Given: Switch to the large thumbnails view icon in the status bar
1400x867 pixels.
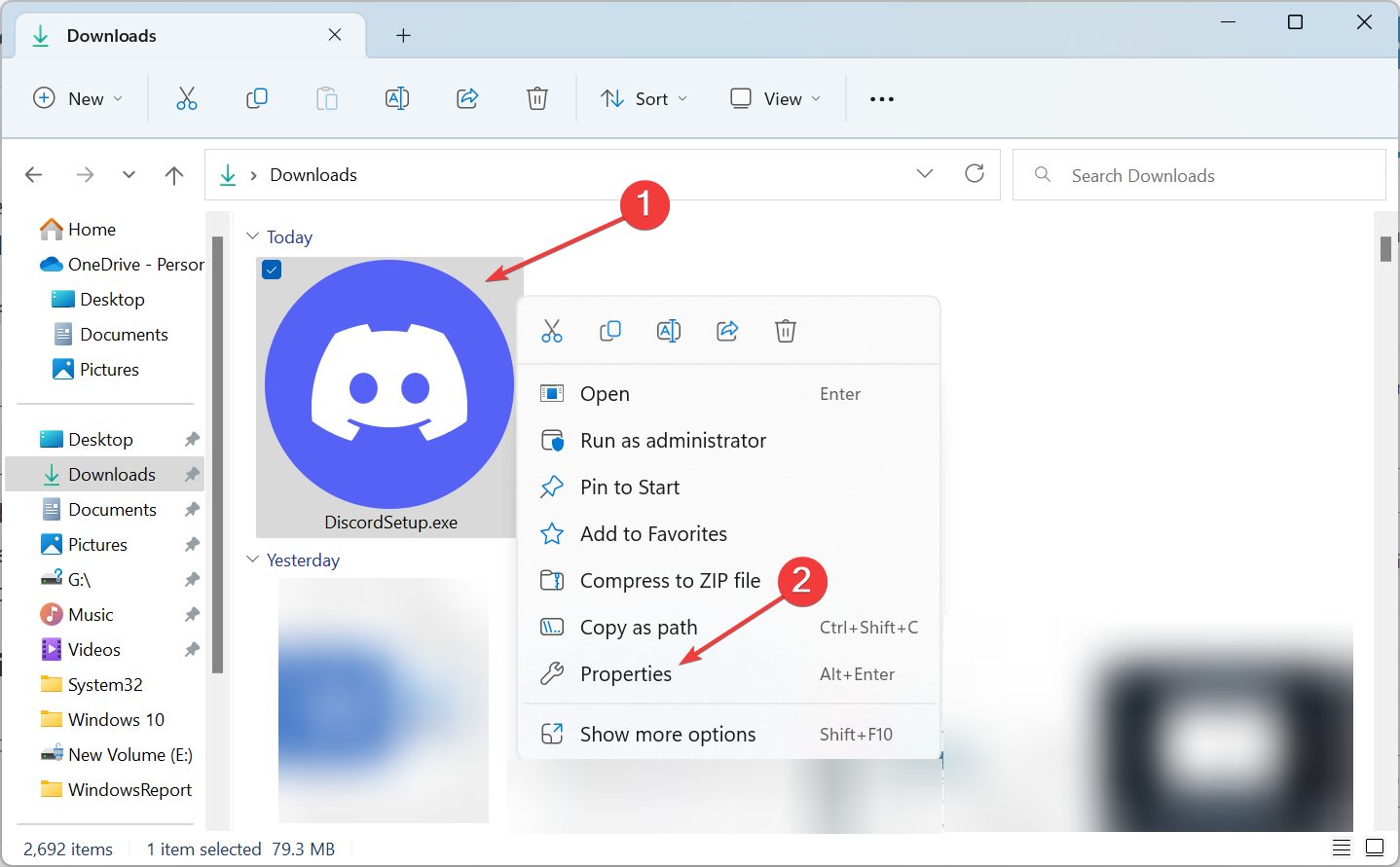Looking at the screenshot, I should pyautogui.click(x=1375, y=848).
